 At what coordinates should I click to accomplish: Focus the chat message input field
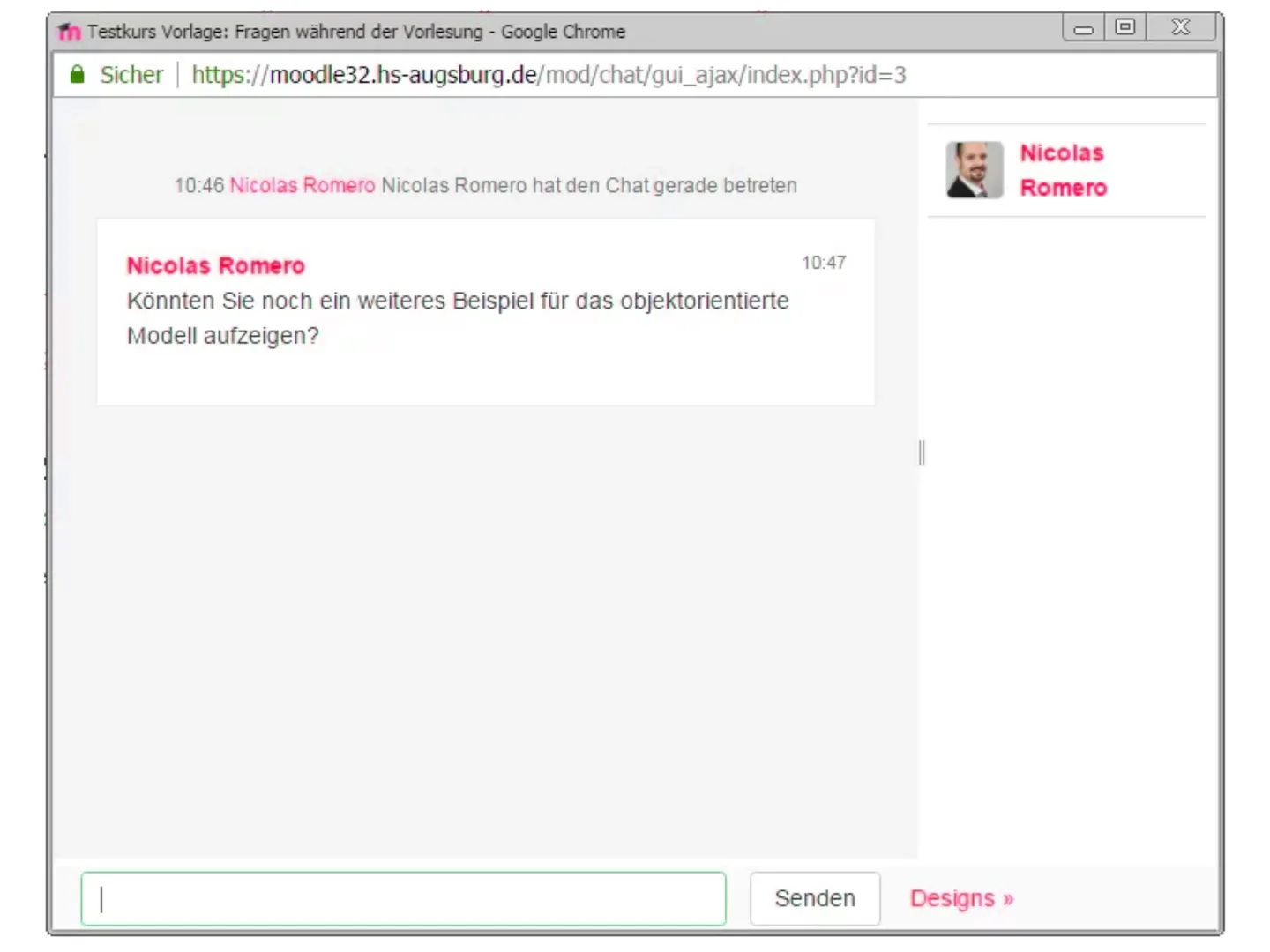(403, 898)
